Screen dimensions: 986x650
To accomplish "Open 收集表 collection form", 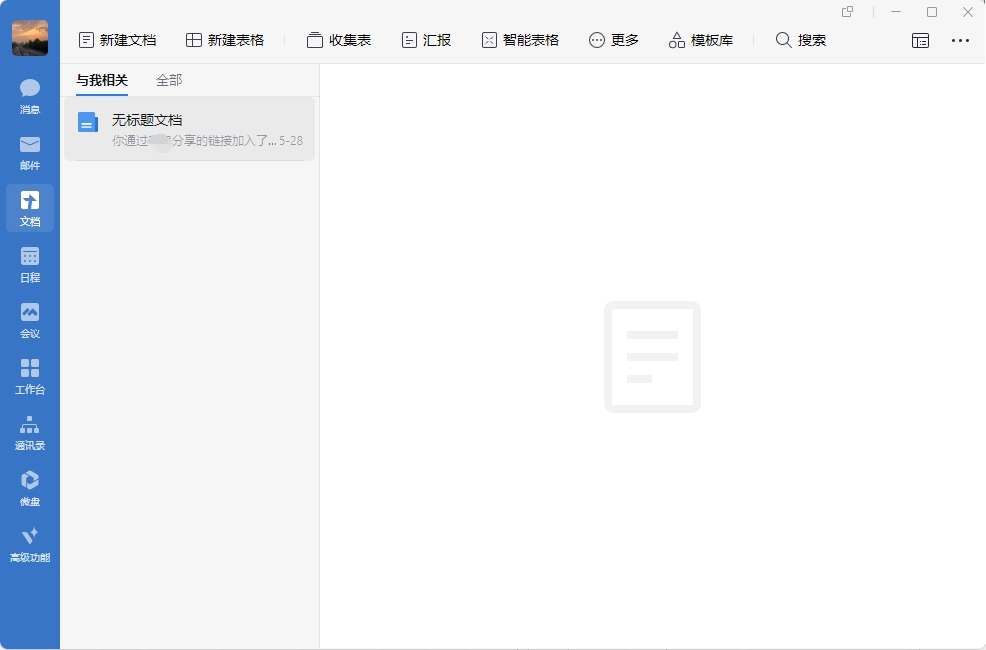I will pos(339,40).
